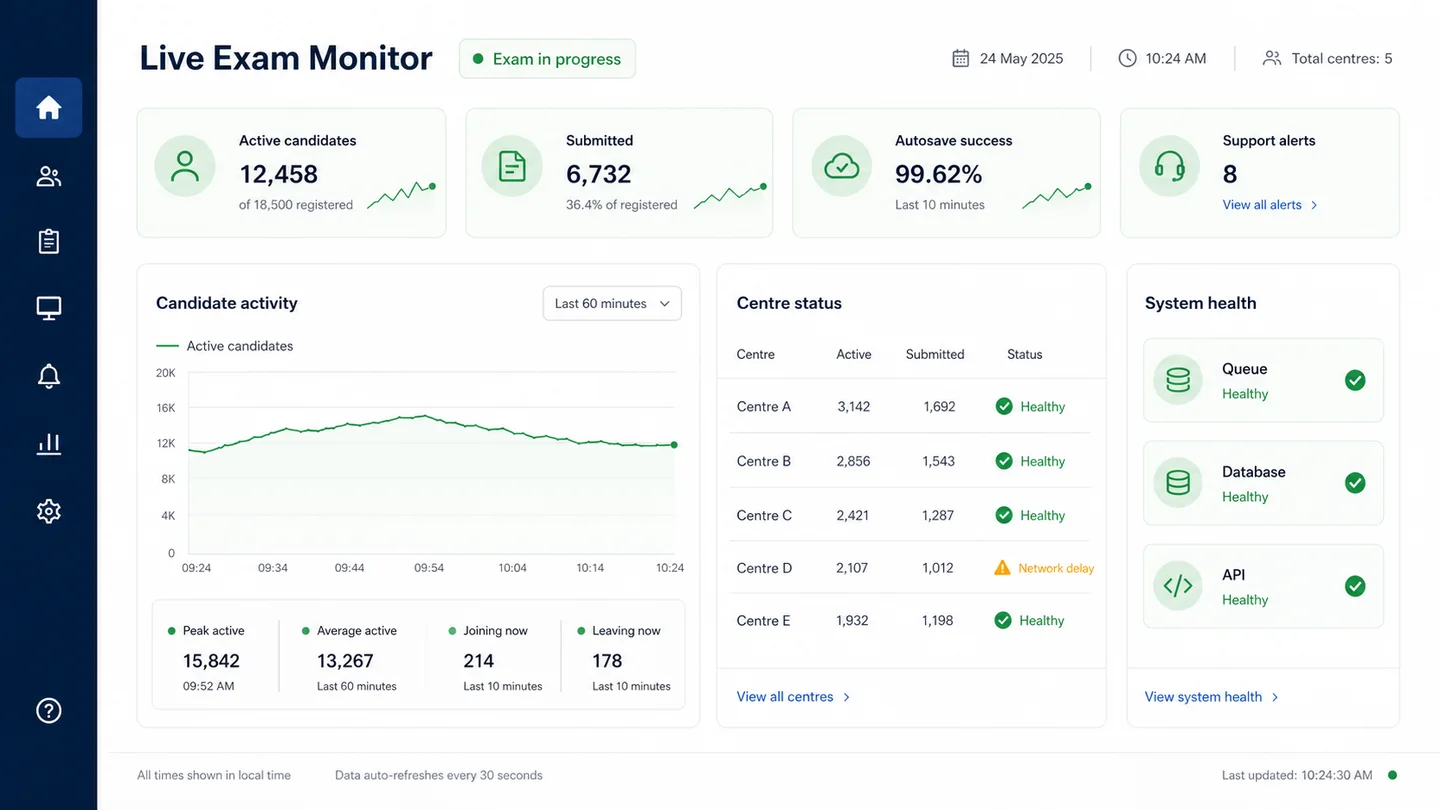1440x810 pixels.
Task: Click the Active candidates legend entry
Action: (x=225, y=346)
